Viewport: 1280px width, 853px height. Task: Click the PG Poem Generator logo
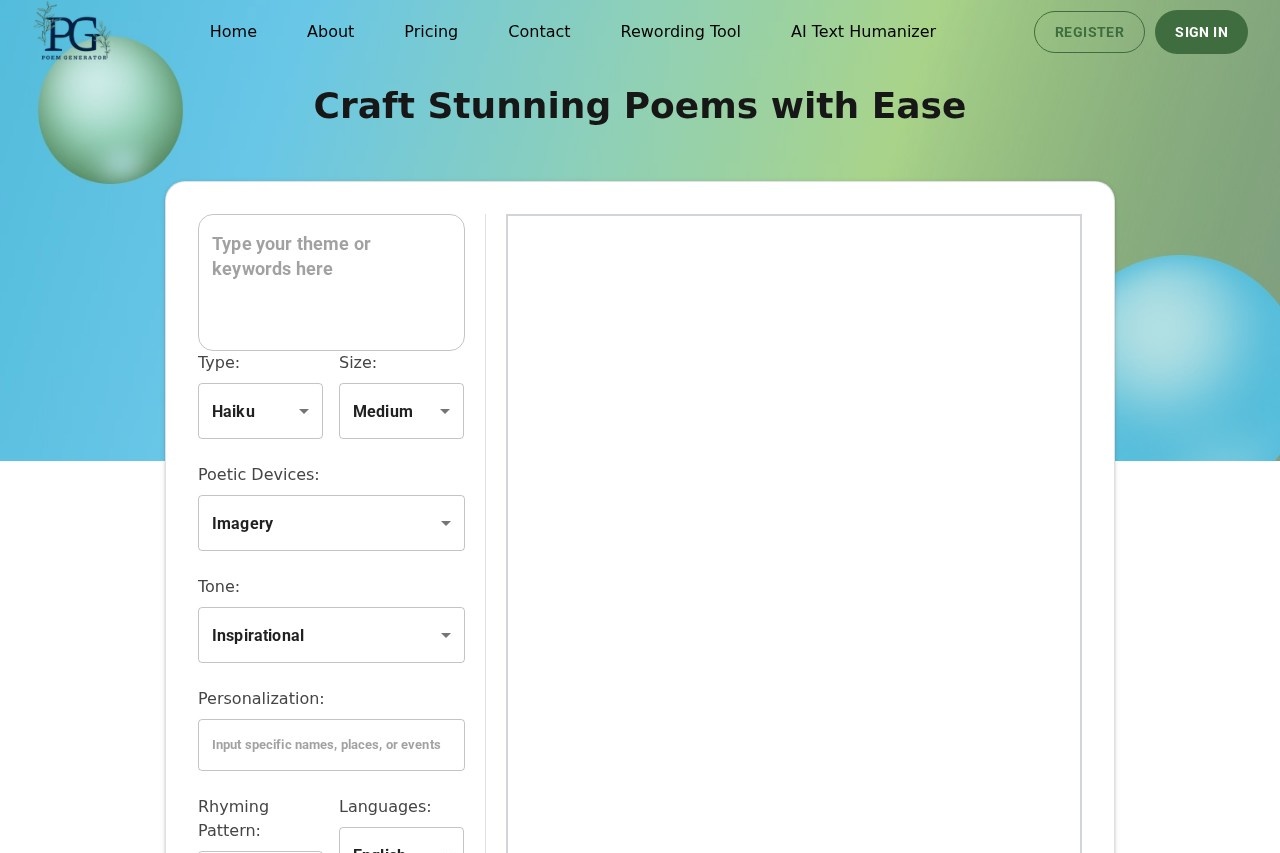[x=72, y=32]
